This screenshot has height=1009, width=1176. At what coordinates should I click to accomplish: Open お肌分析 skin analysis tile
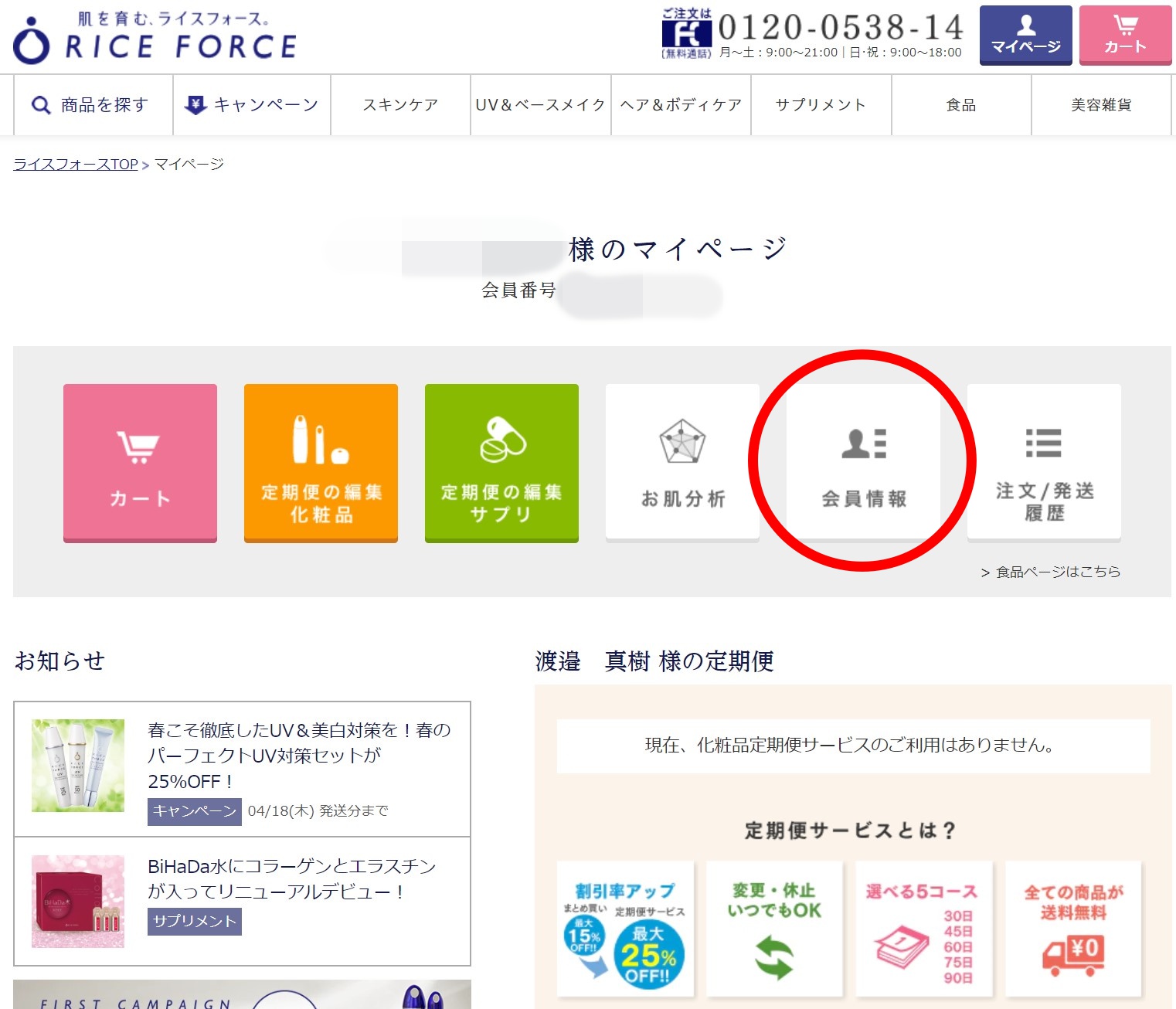(682, 463)
